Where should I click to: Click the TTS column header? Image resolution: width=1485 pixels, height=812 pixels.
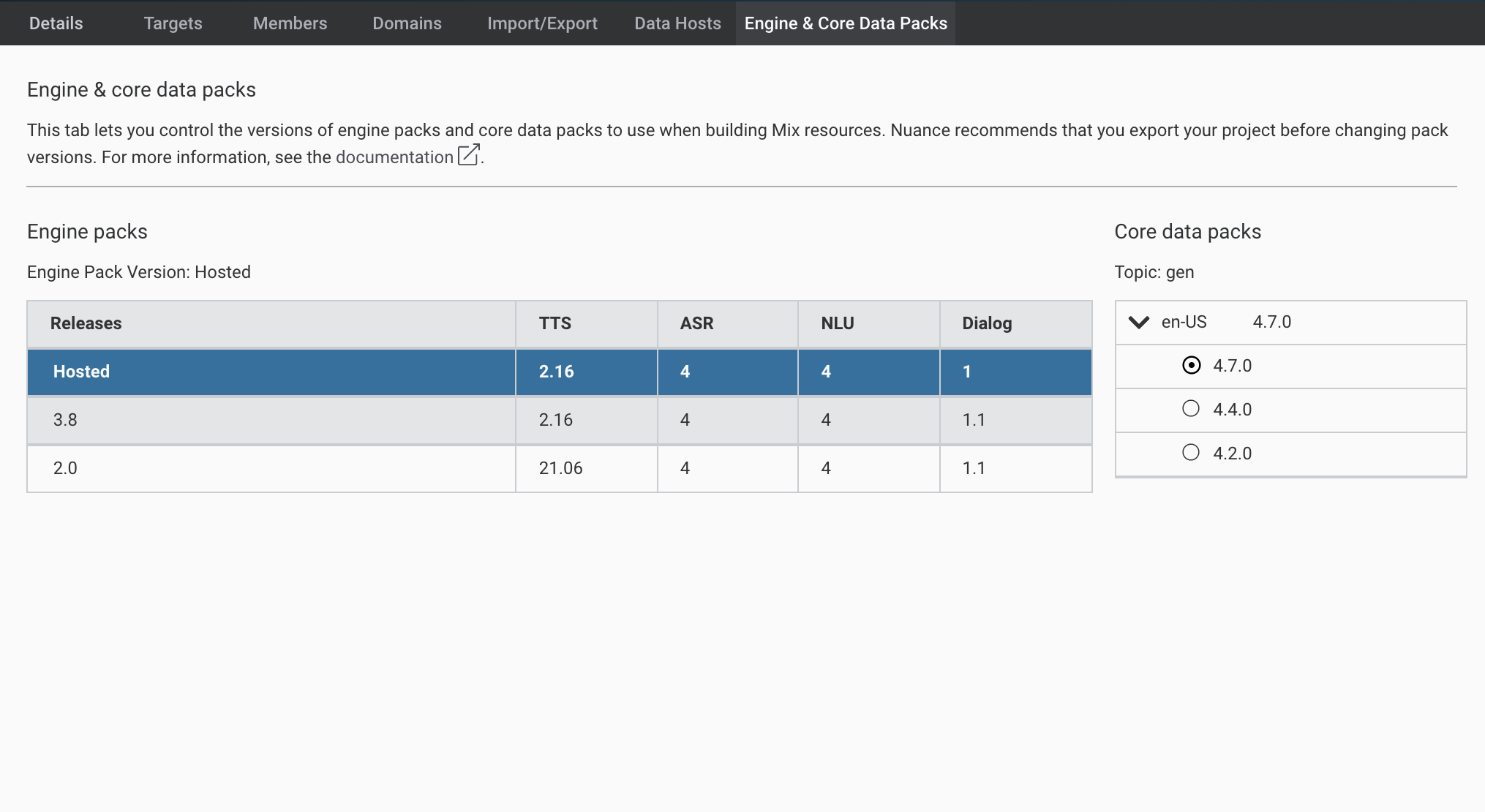[555, 323]
